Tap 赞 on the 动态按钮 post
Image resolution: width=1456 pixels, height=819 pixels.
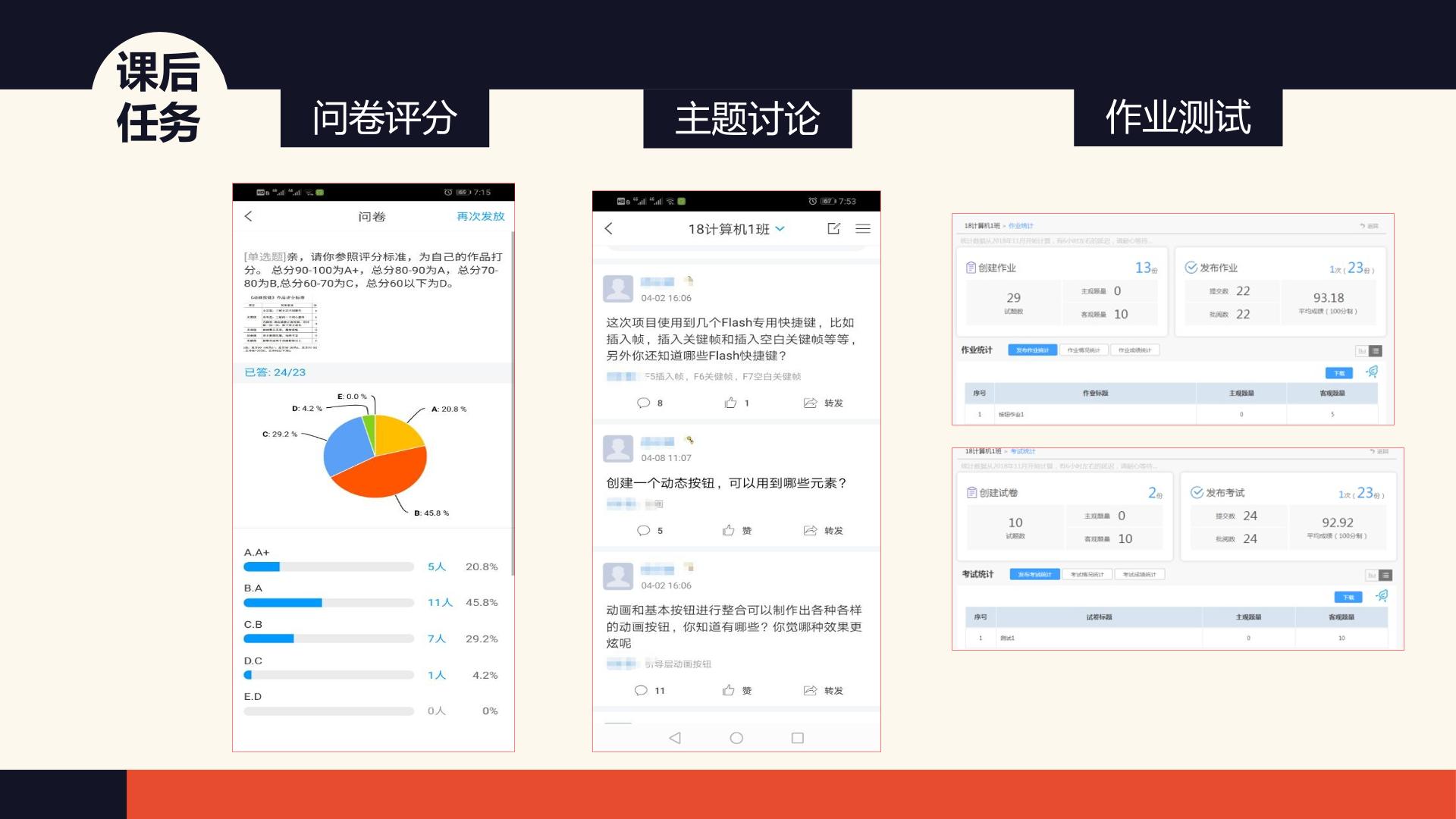pyautogui.click(x=737, y=530)
